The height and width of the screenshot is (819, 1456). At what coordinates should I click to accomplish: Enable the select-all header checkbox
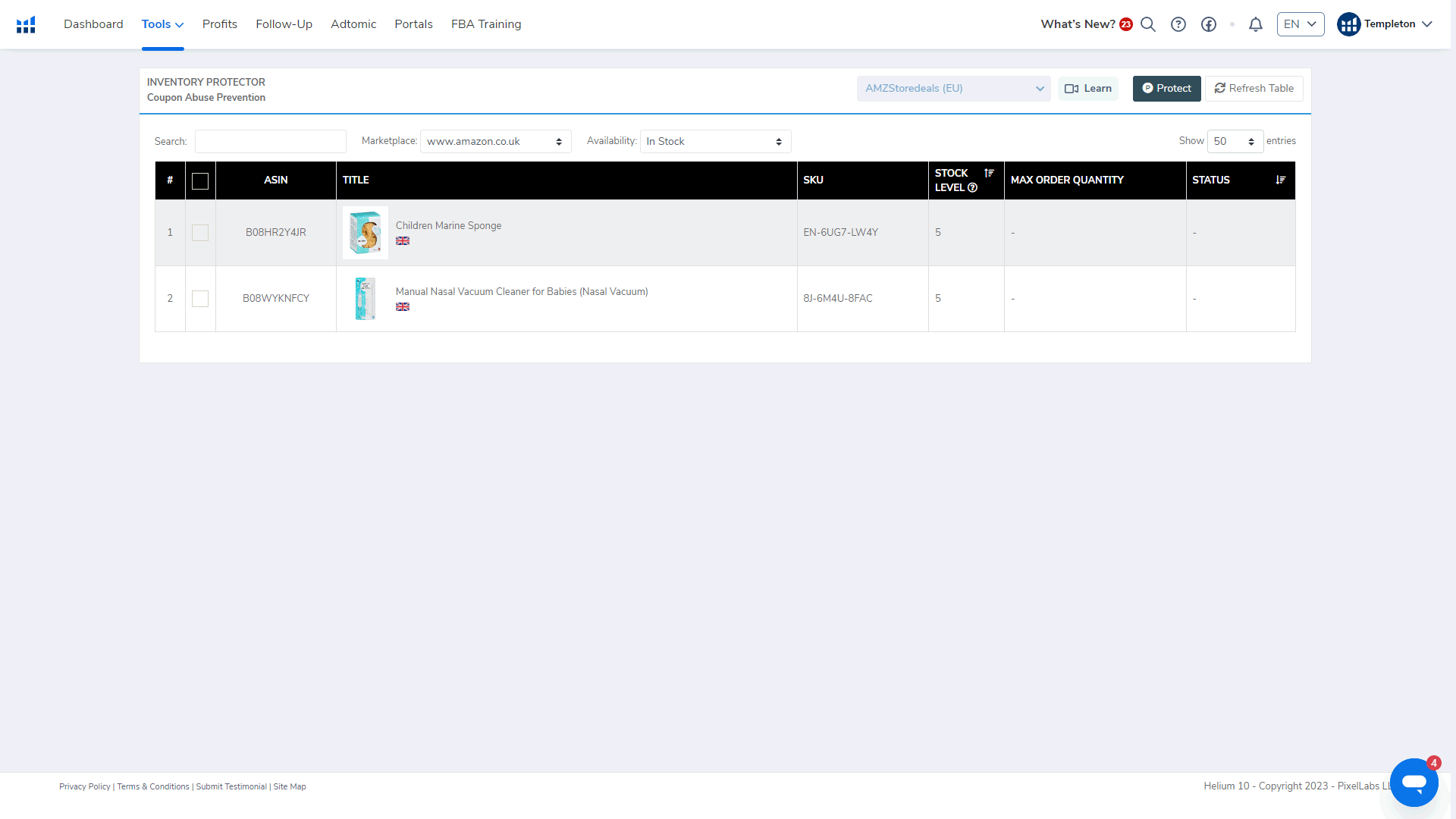200,180
